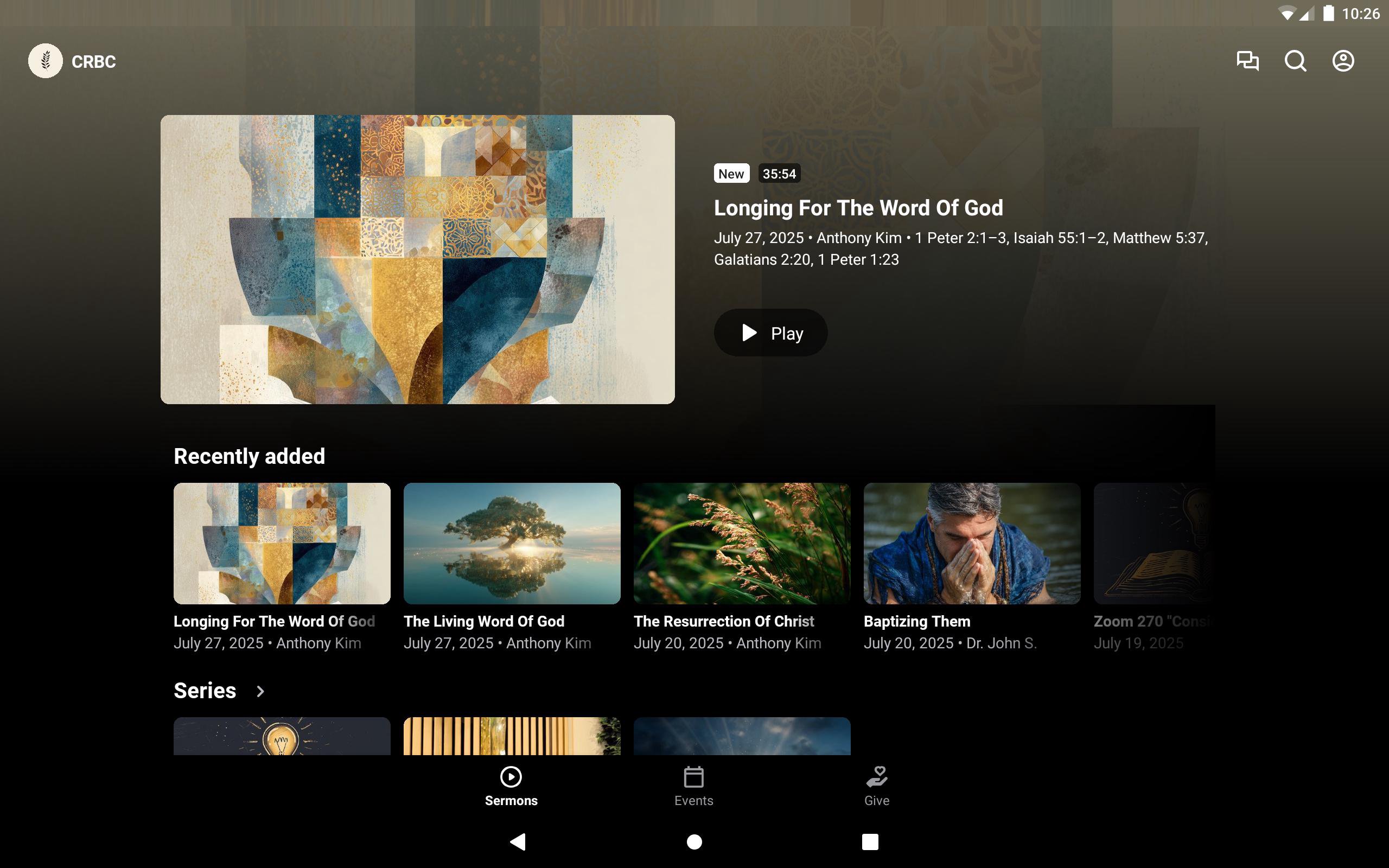This screenshot has width=1389, height=868.
Task: Tap the search magnifier icon
Action: 1295,61
